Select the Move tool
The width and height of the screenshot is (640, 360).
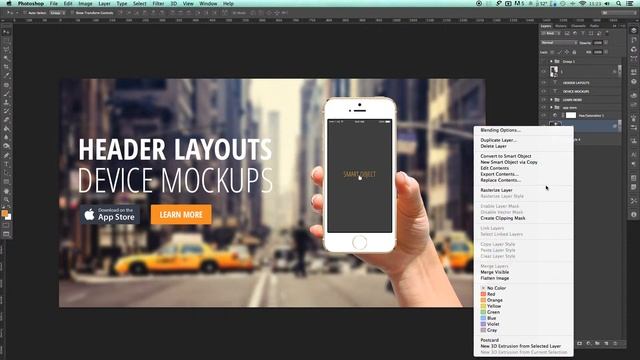click(6, 32)
